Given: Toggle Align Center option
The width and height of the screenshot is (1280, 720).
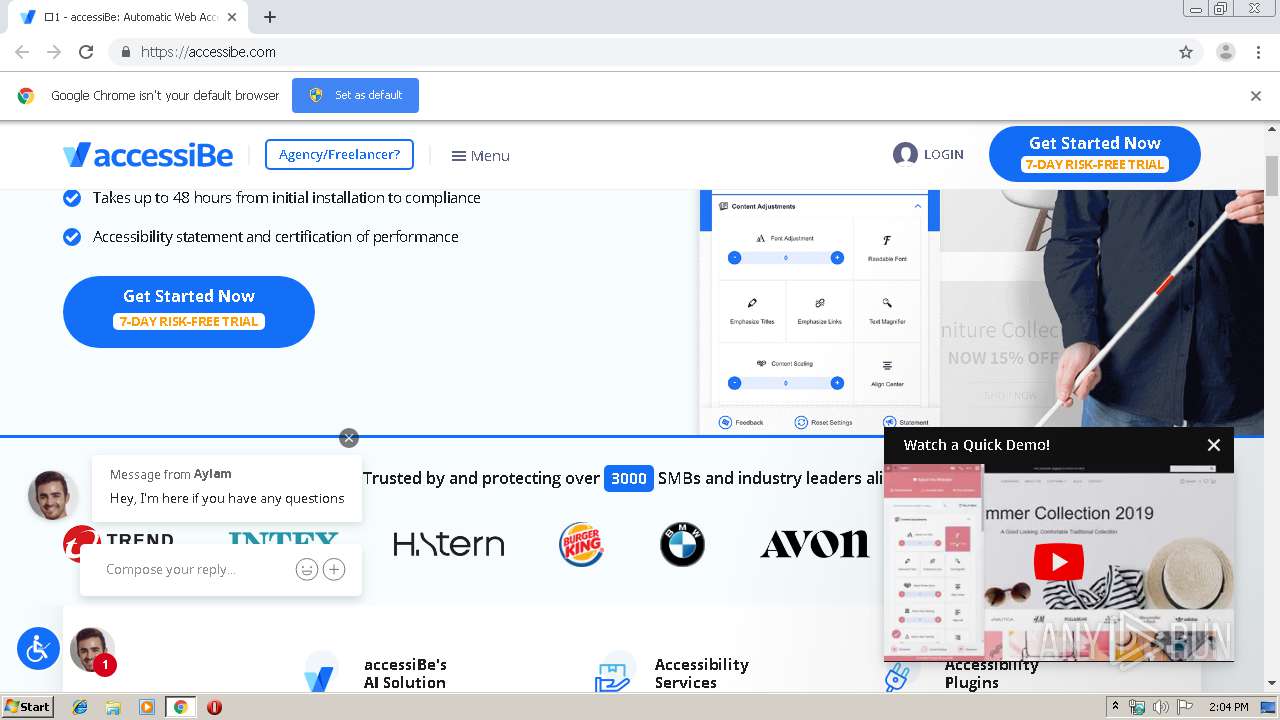Looking at the screenshot, I should pyautogui.click(x=887, y=373).
